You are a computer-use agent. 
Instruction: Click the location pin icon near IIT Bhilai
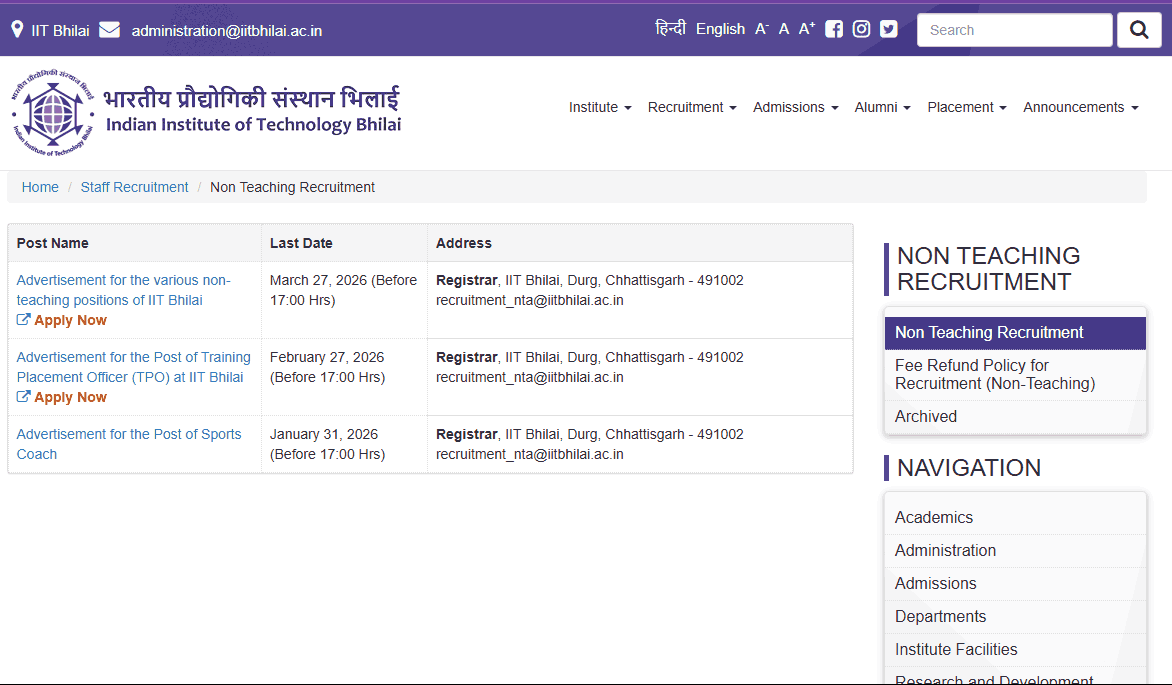17,29
